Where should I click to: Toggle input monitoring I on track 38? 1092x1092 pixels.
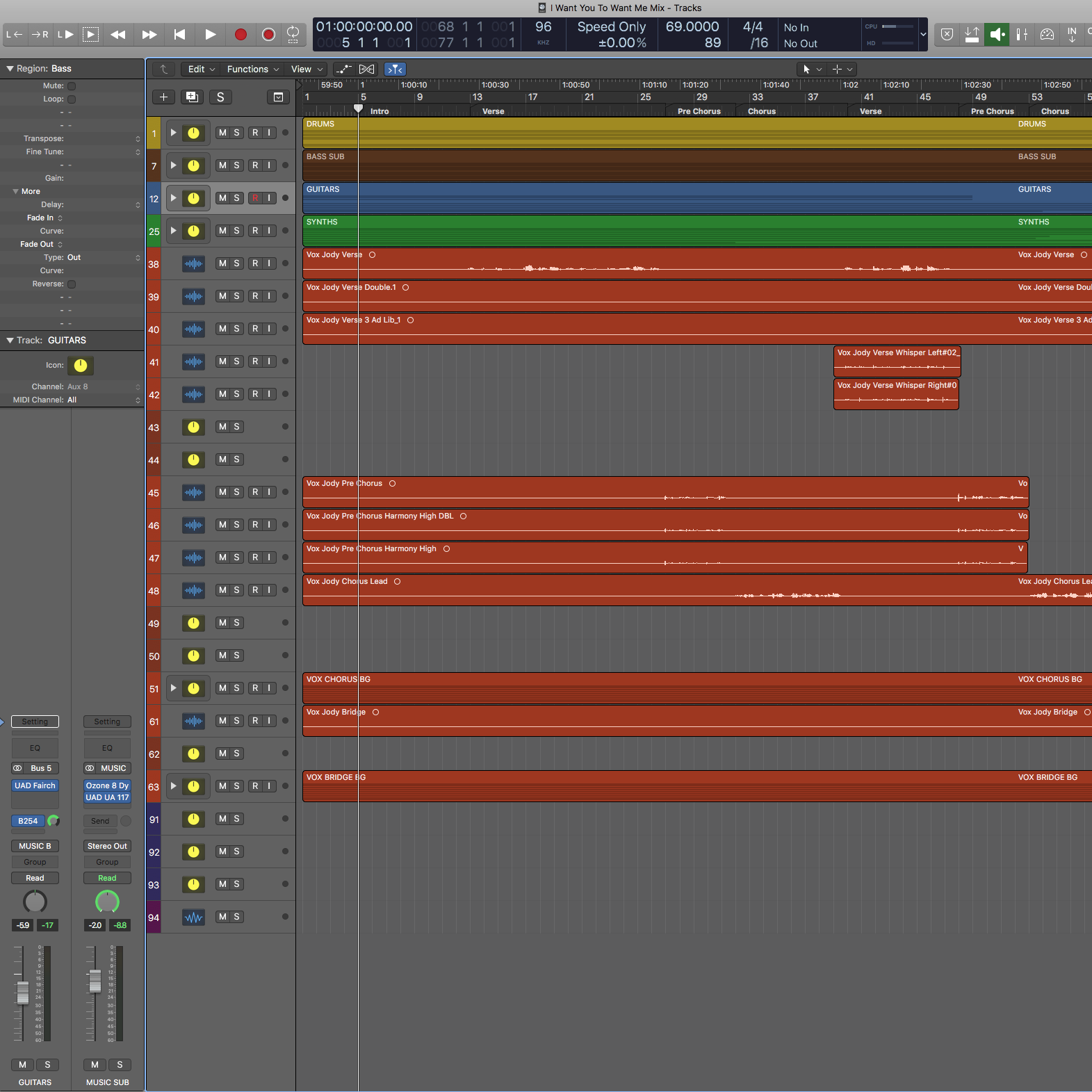pos(269,263)
